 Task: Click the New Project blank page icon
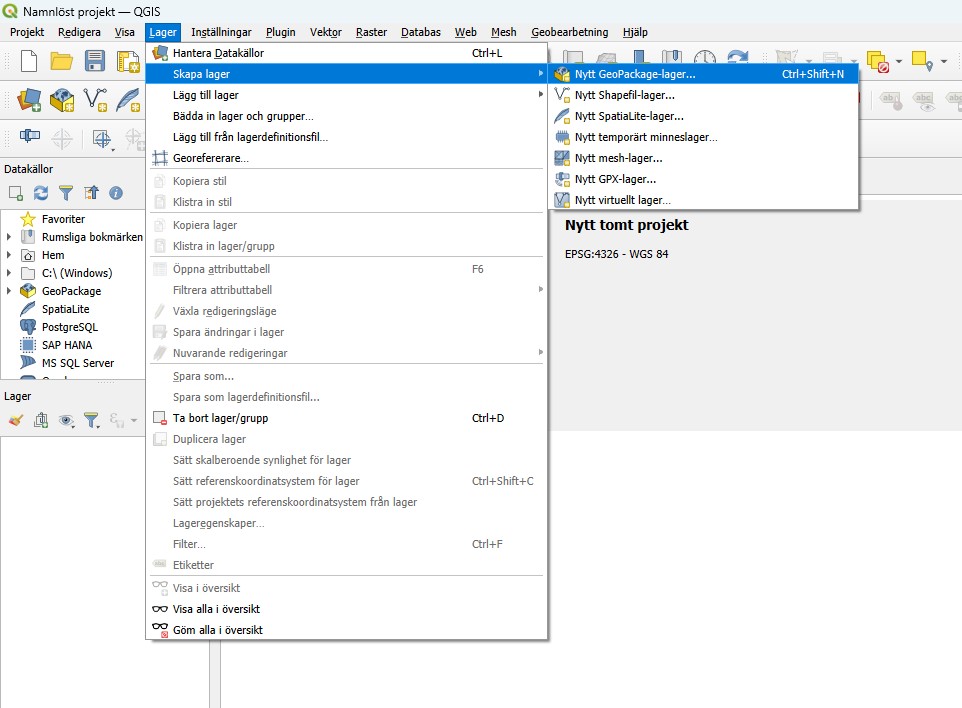pos(29,61)
